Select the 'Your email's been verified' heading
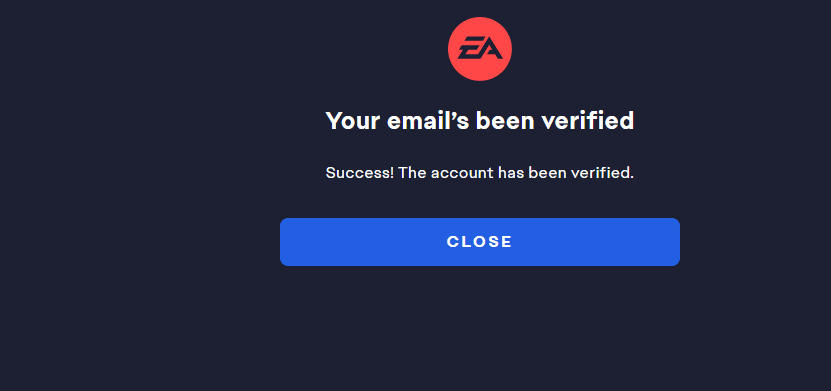Screen dimensions: 831x391 pyautogui.click(x=480, y=121)
